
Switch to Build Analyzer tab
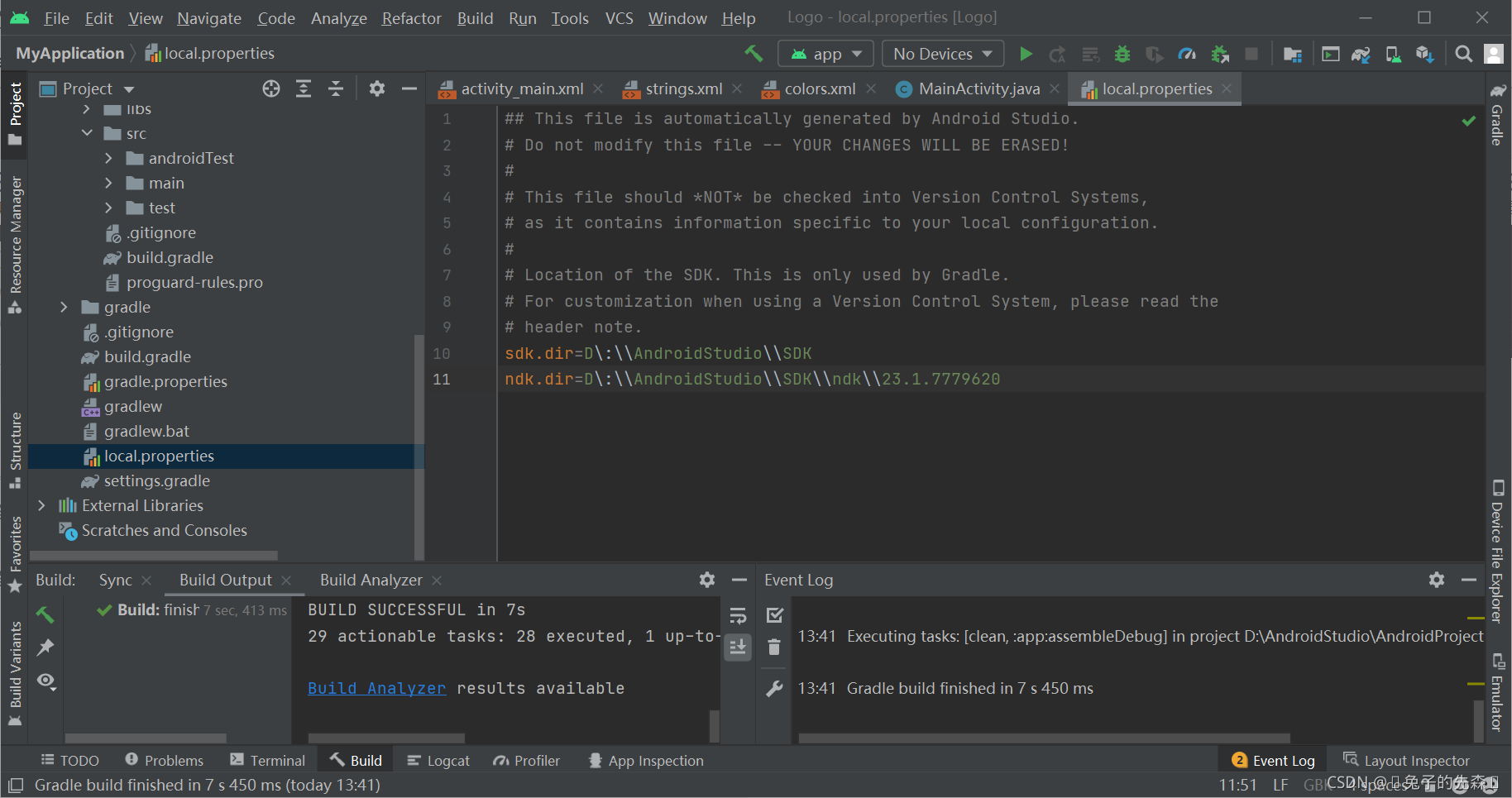click(371, 580)
